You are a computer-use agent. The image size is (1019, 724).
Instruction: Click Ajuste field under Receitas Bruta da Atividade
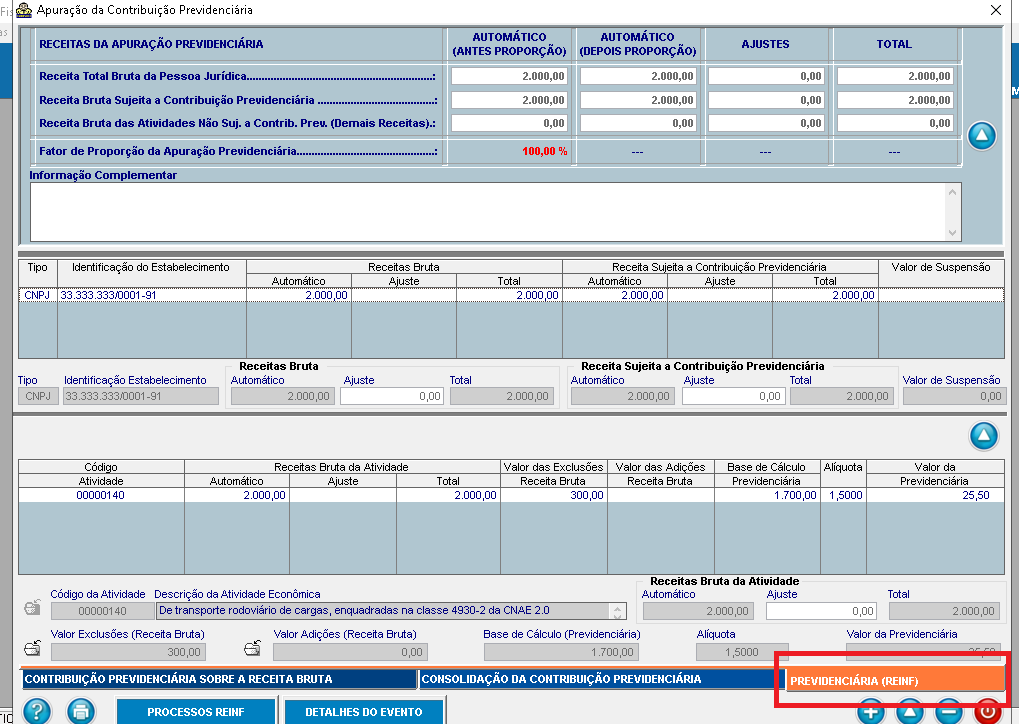[x=821, y=611]
